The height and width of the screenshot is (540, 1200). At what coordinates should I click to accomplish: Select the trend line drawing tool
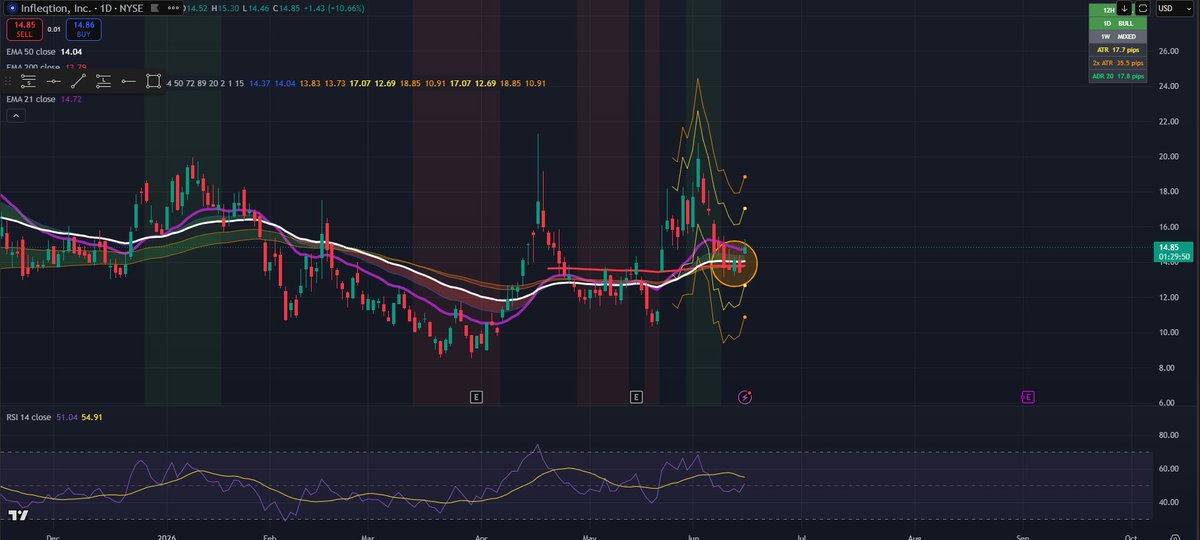79,81
